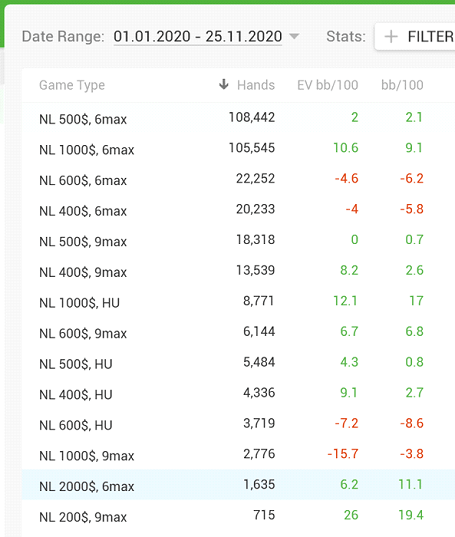455x537 pixels.
Task: Click the FILTER button
Action: click(x=415, y=37)
